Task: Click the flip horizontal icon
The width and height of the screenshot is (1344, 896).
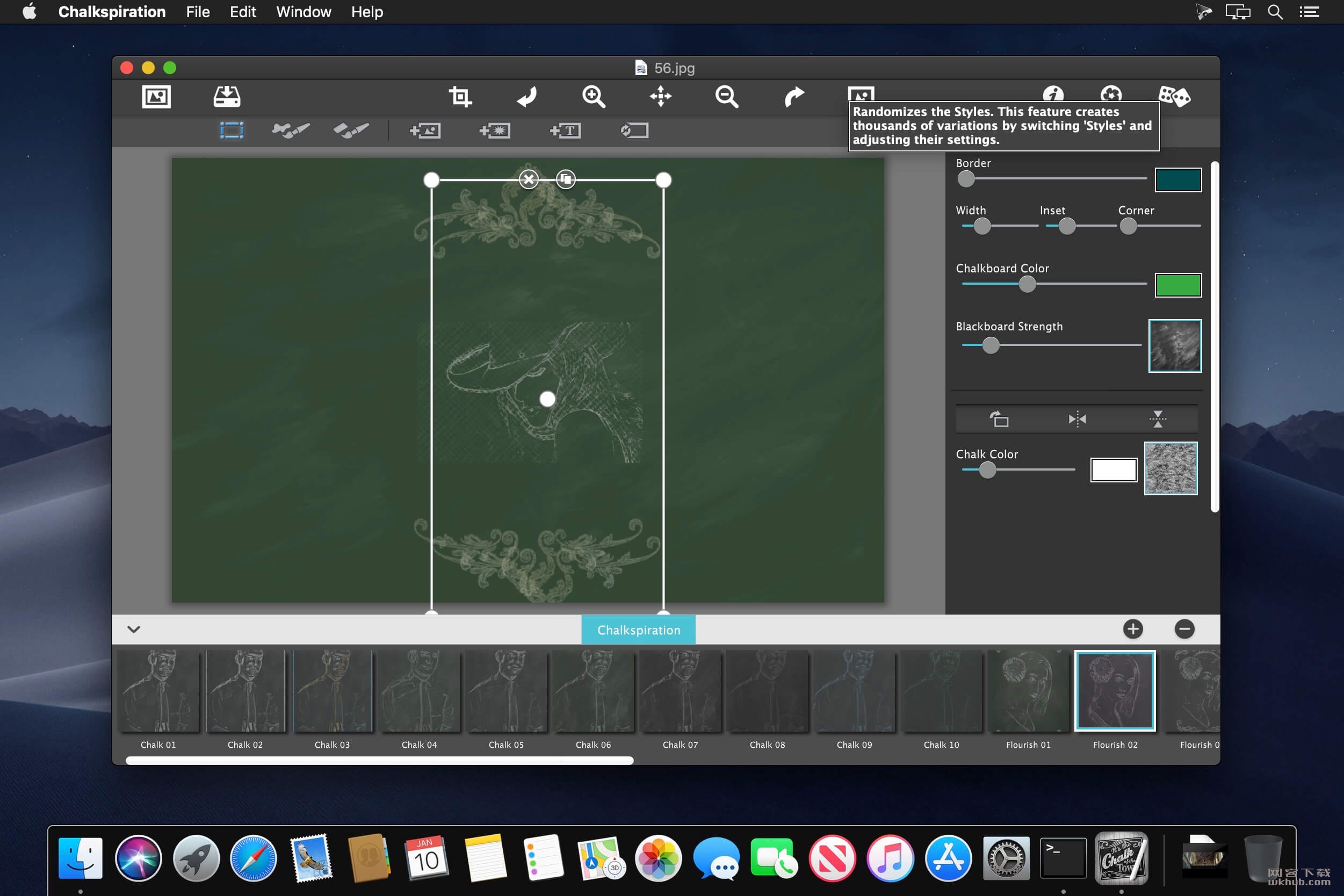Action: coord(1077,420)
